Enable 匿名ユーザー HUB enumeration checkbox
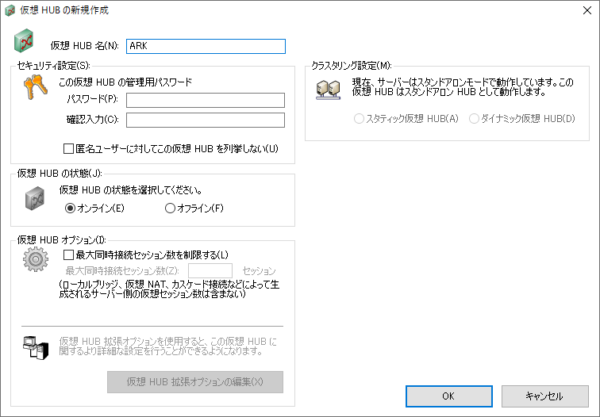Image resolution: width=600 pixels, height=417 pixels. pos(69,149)
